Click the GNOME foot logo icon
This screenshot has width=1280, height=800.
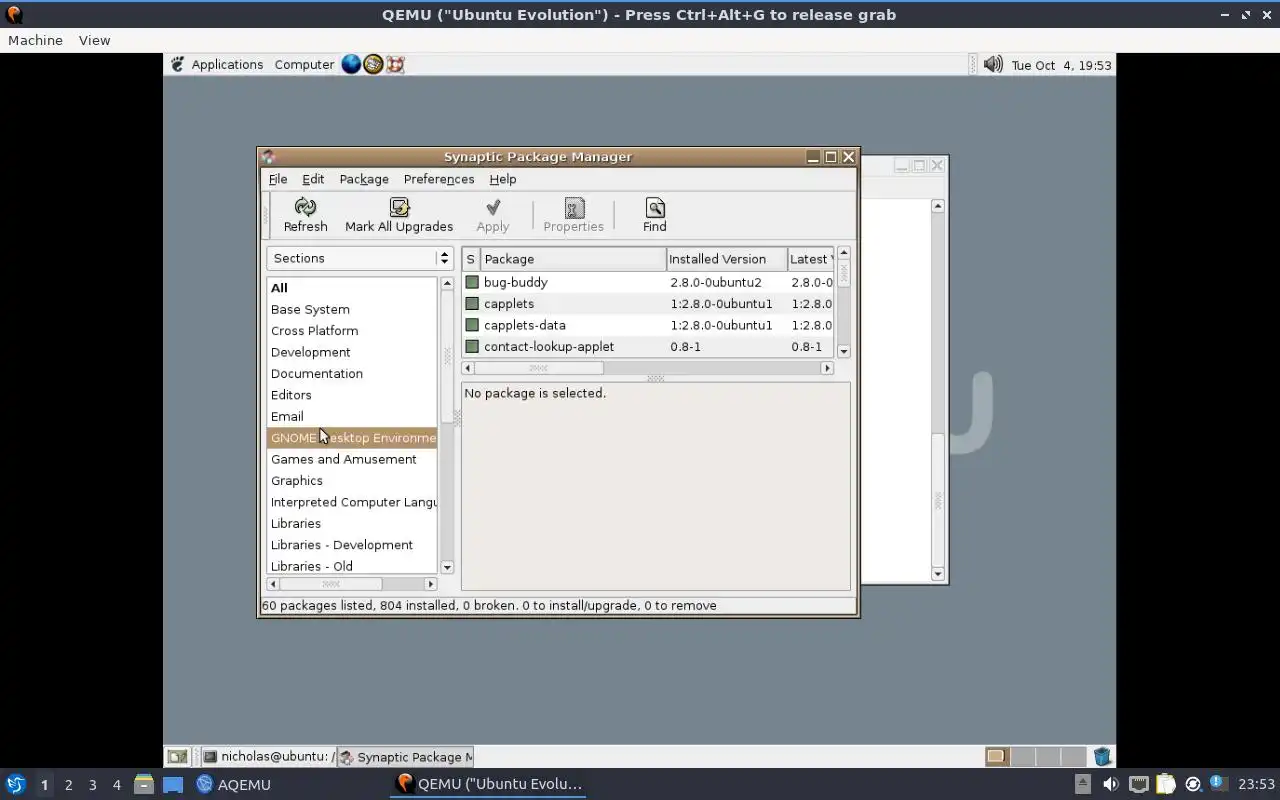point(178,64)
